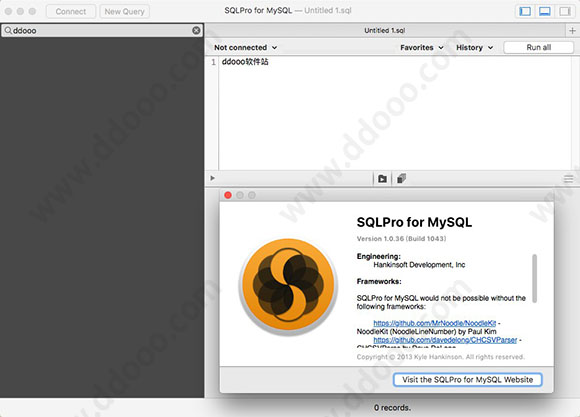This screenshot has width=580, height=417.
Task: Open the History dropdown
Action: pos(474,47)
